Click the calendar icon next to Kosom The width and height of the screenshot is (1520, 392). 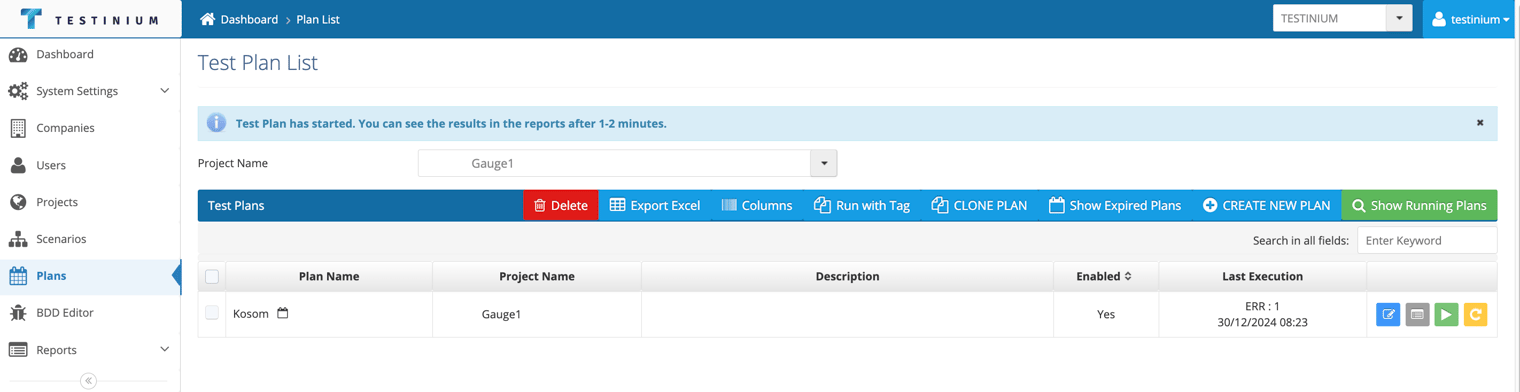283,313
